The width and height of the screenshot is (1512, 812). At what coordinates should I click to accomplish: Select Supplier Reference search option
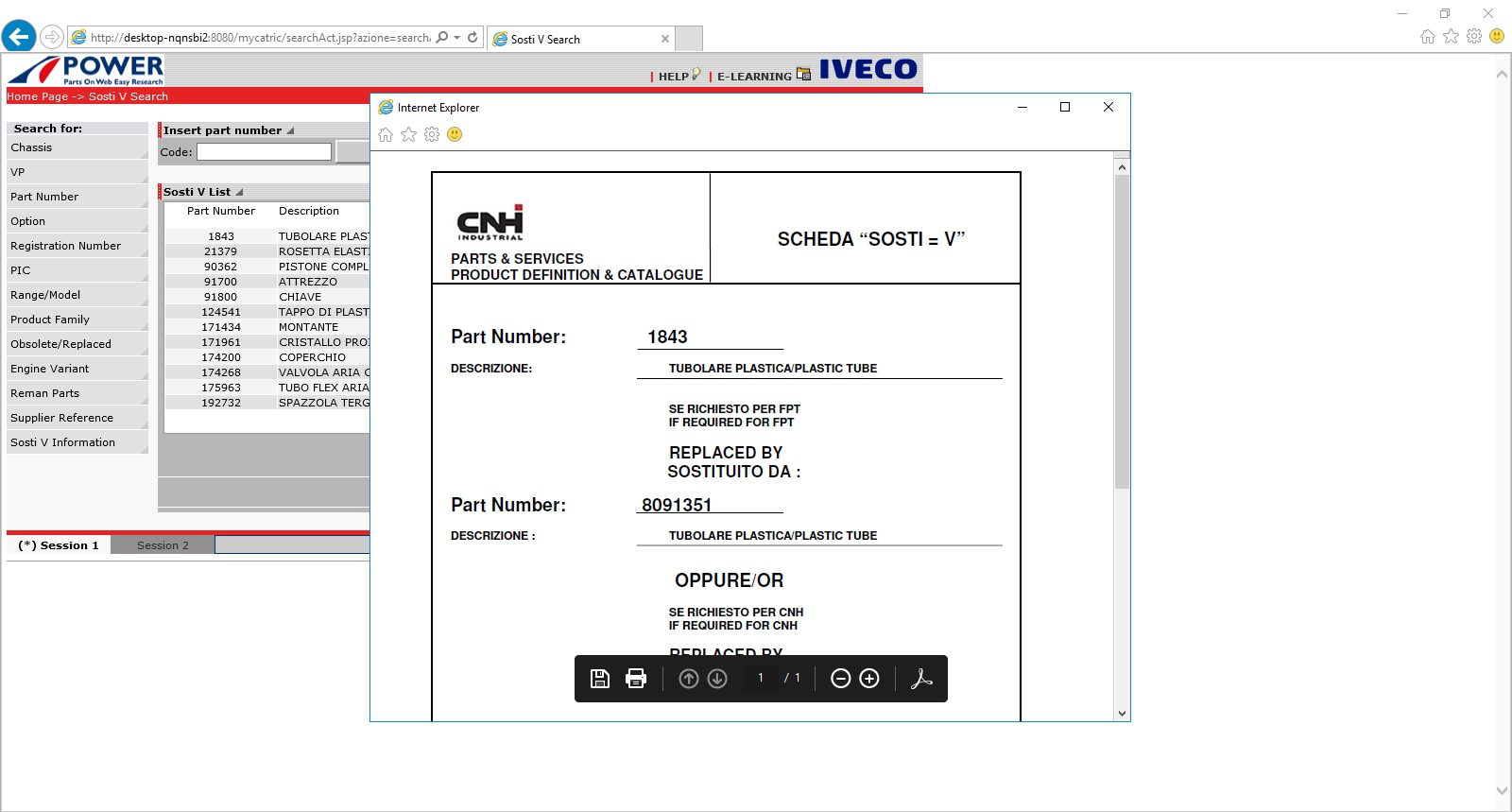coord(77,418)
